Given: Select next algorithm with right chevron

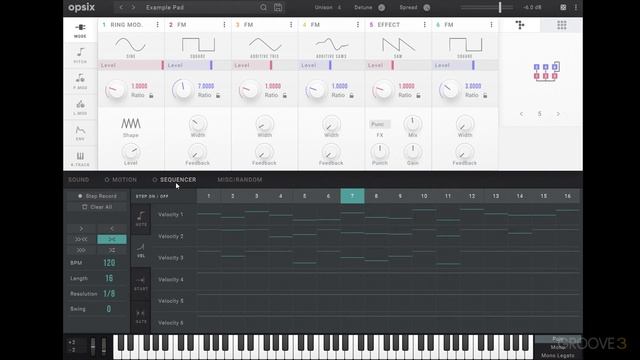Looking at the screenshot, I should pos(558,114).
